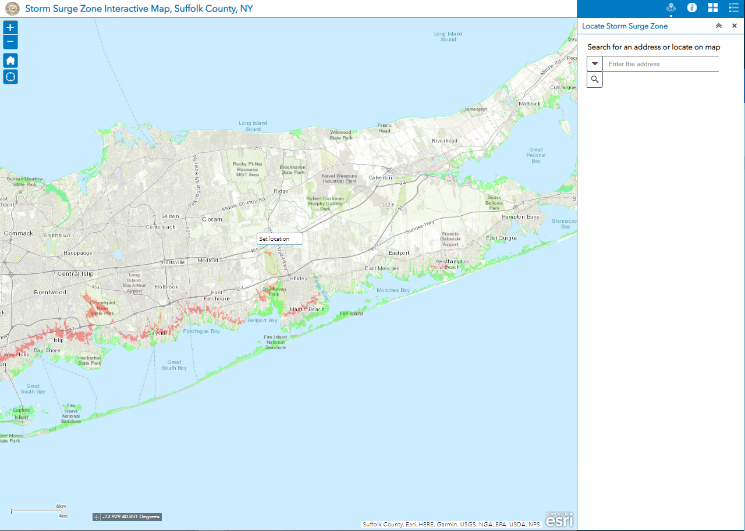The image size is (745, 531).
Task: Open the search source dropdown arrow
Action: (x=595, y=64)
